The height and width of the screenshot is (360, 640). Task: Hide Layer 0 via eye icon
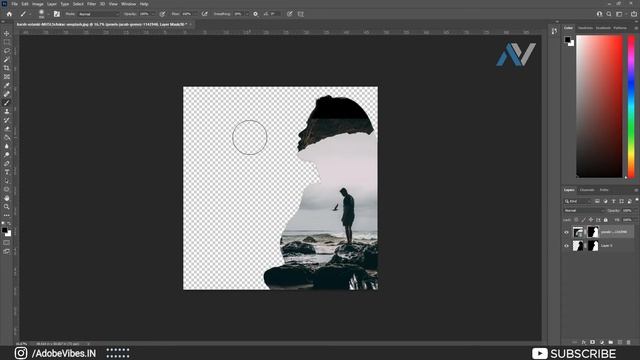566,246
